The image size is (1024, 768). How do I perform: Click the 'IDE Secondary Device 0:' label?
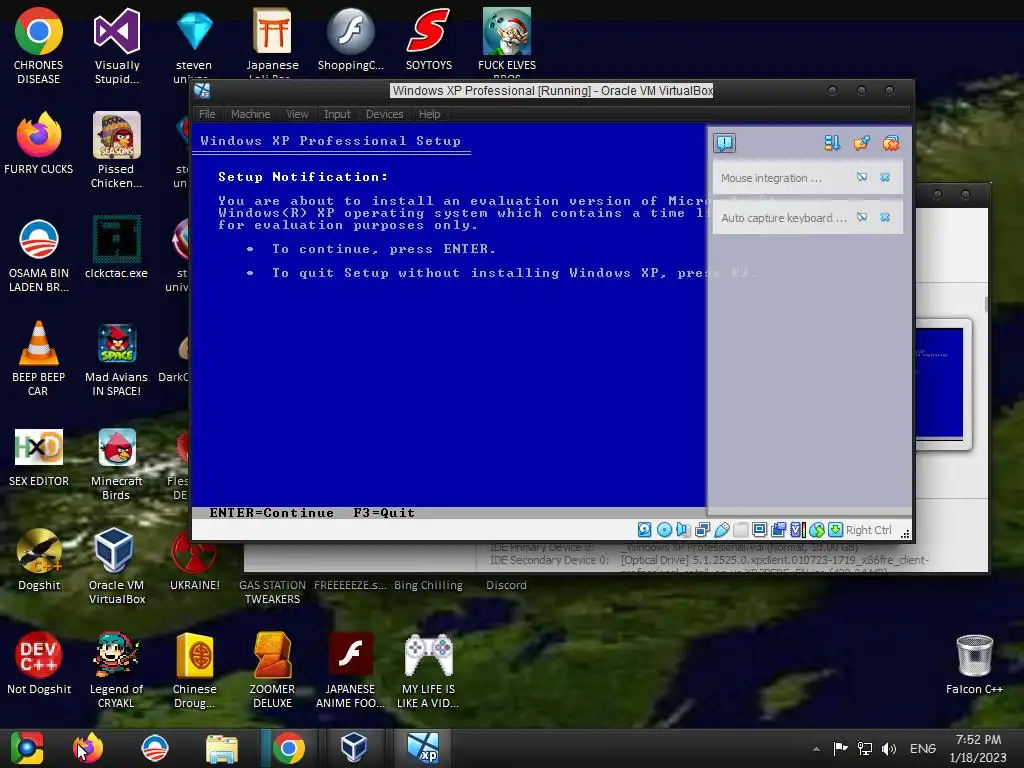[549, 560]
